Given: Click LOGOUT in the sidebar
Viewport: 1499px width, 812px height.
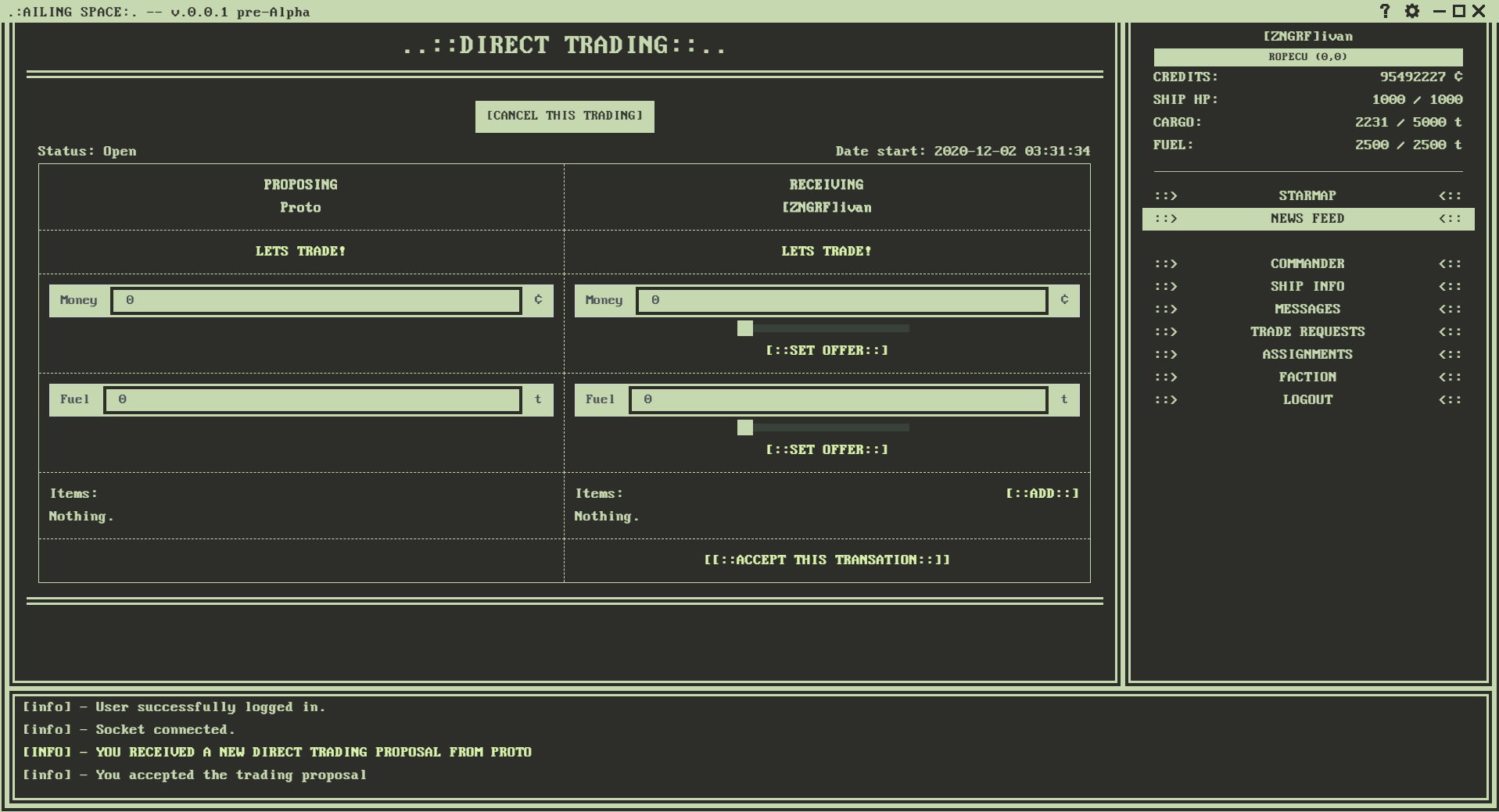Looking at the screenshot, I should coord(1307,399).
